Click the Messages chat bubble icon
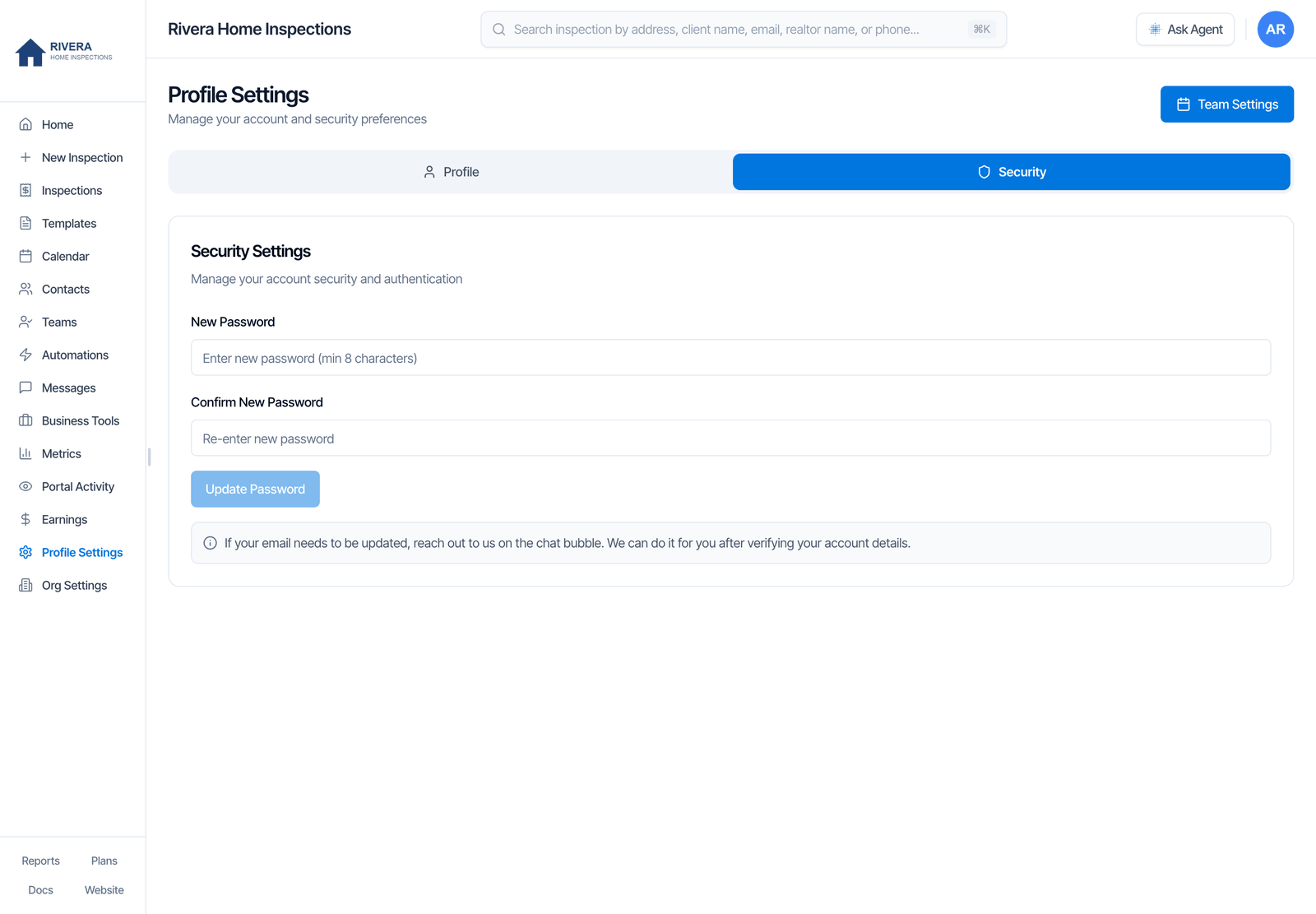Screen dimensions: 1316x914 [25, 387]
